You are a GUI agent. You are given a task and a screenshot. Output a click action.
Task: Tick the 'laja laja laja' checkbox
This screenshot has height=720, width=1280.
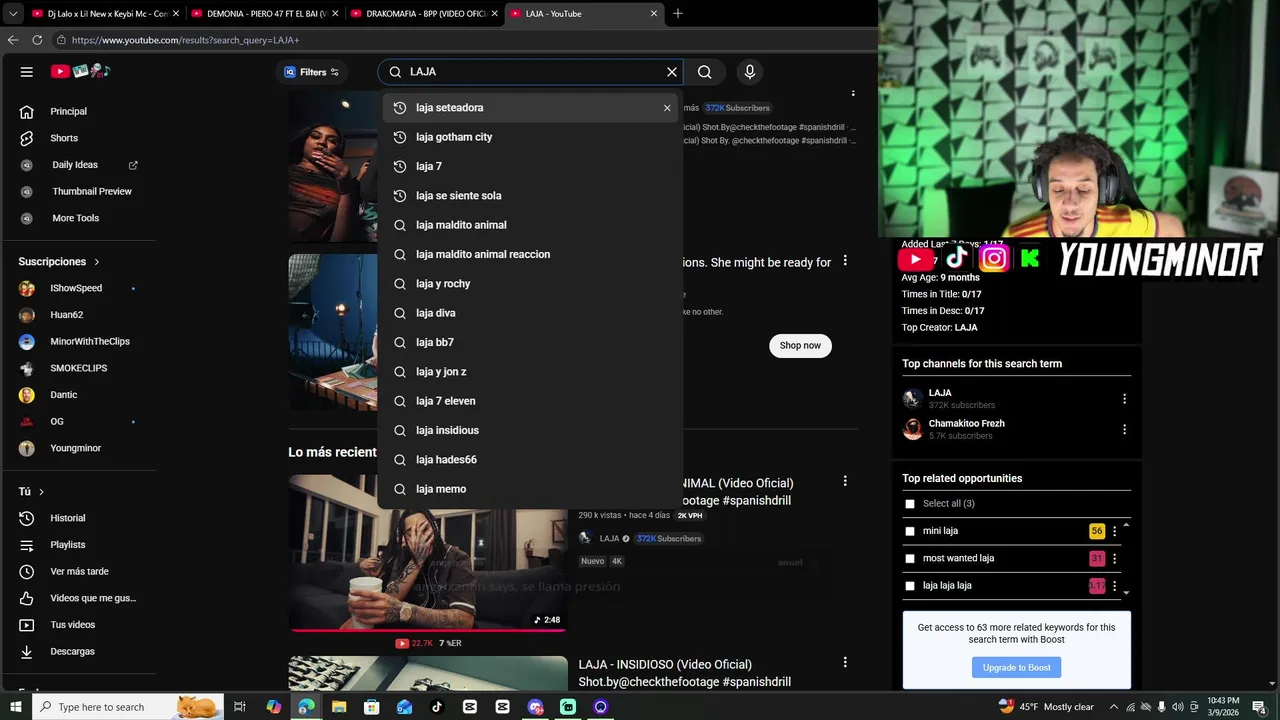pos(910,585)
